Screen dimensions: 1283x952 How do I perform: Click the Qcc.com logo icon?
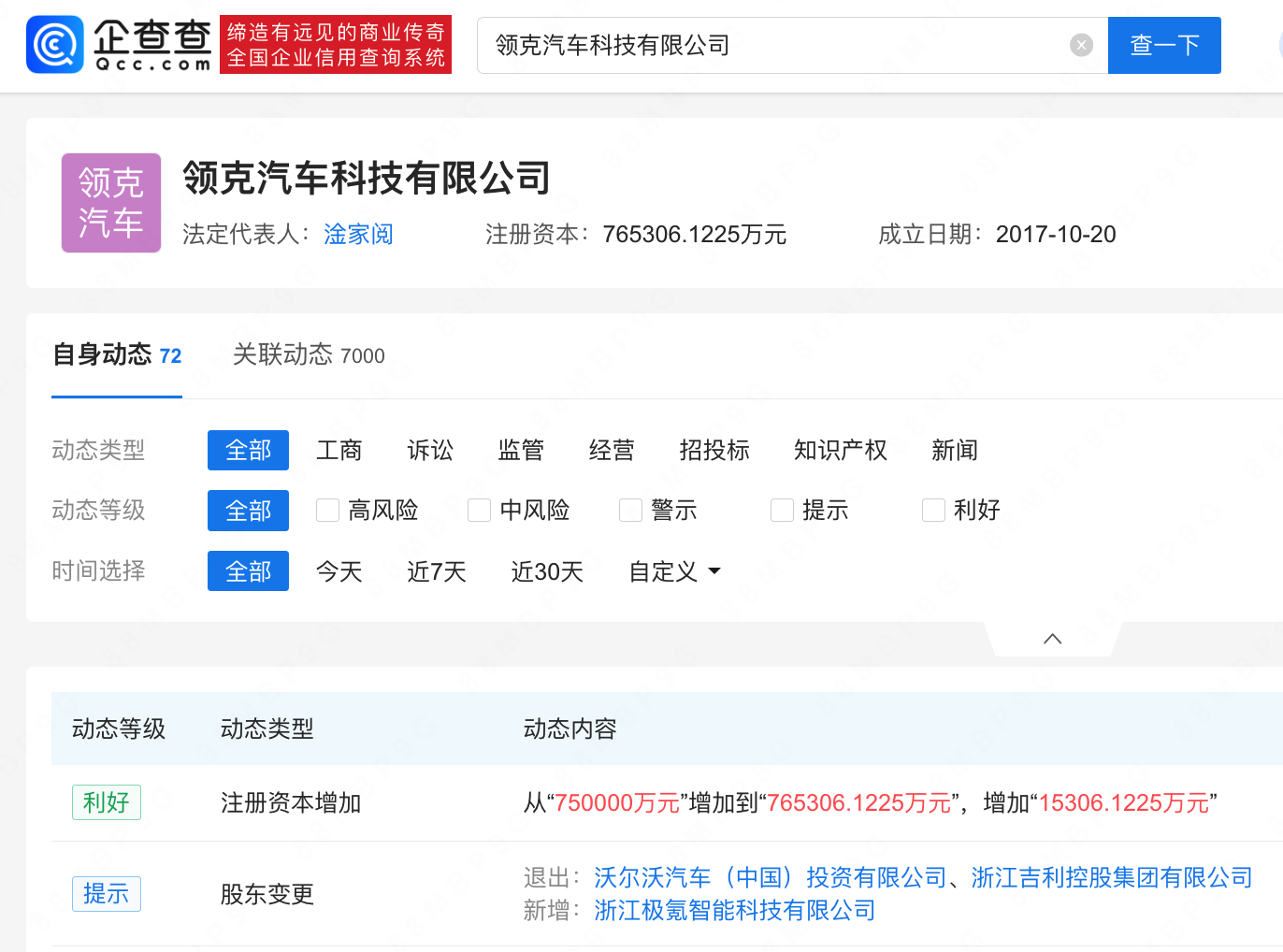pos(55,44)
